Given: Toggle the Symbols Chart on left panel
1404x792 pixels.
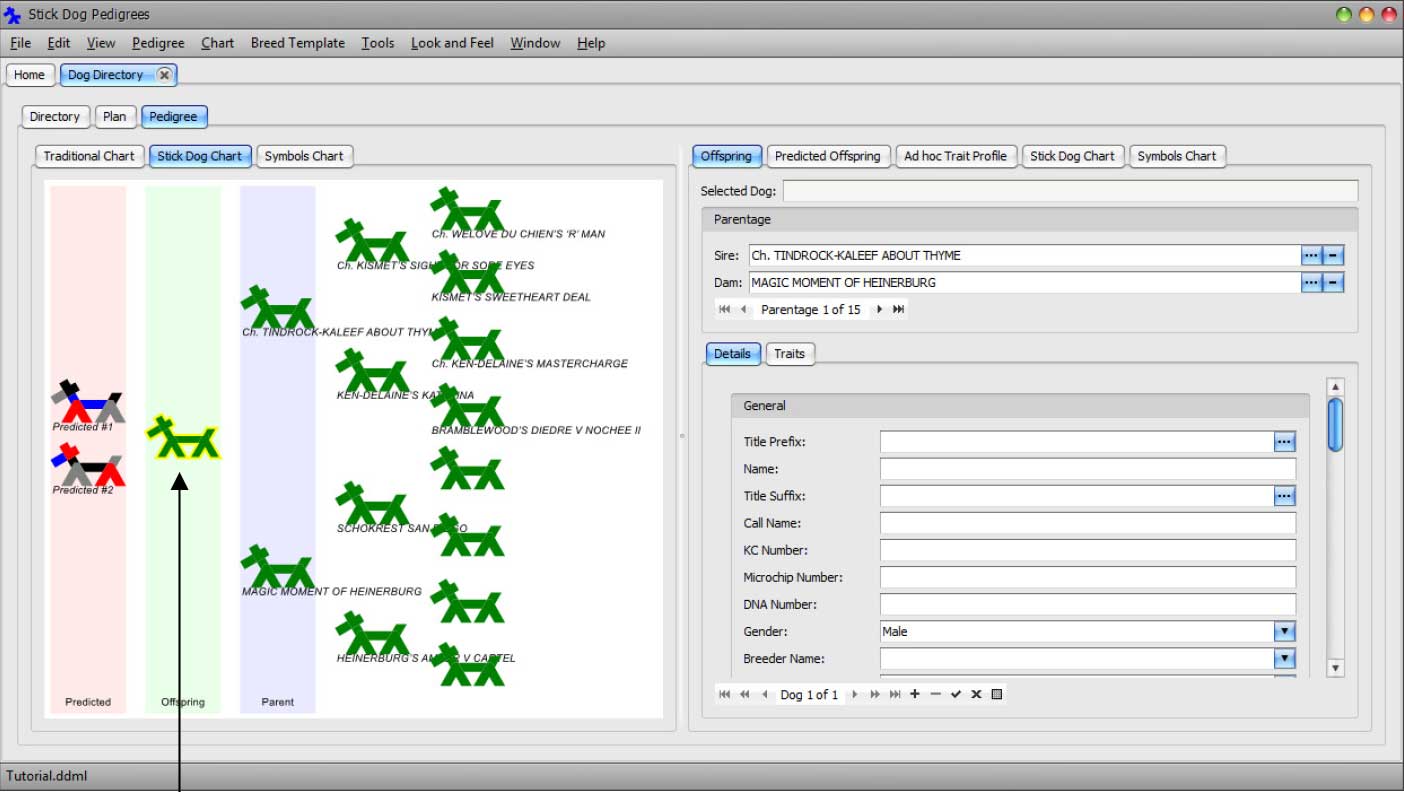Looking at the screenshot, I should (304, 156).
